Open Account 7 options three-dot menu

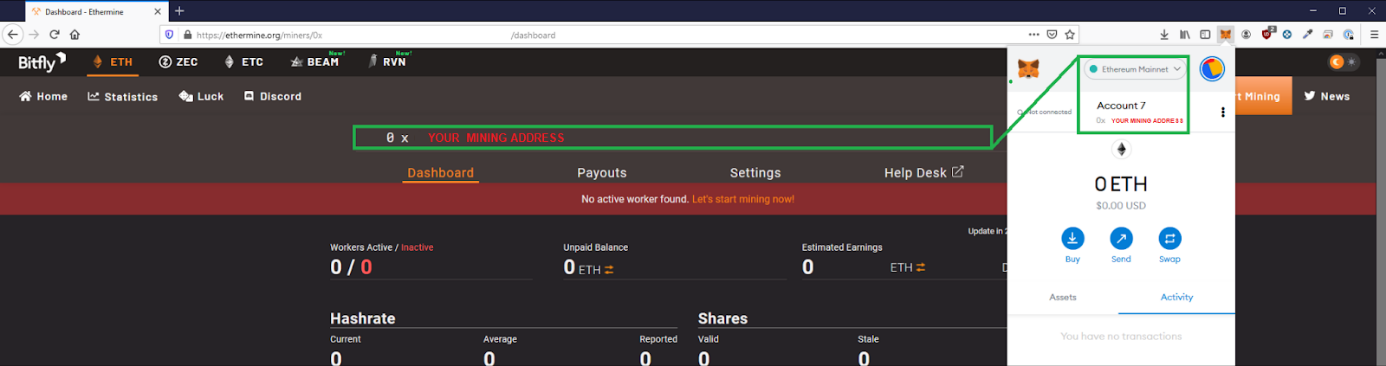pyautogui.click(x=1222, y=113)
